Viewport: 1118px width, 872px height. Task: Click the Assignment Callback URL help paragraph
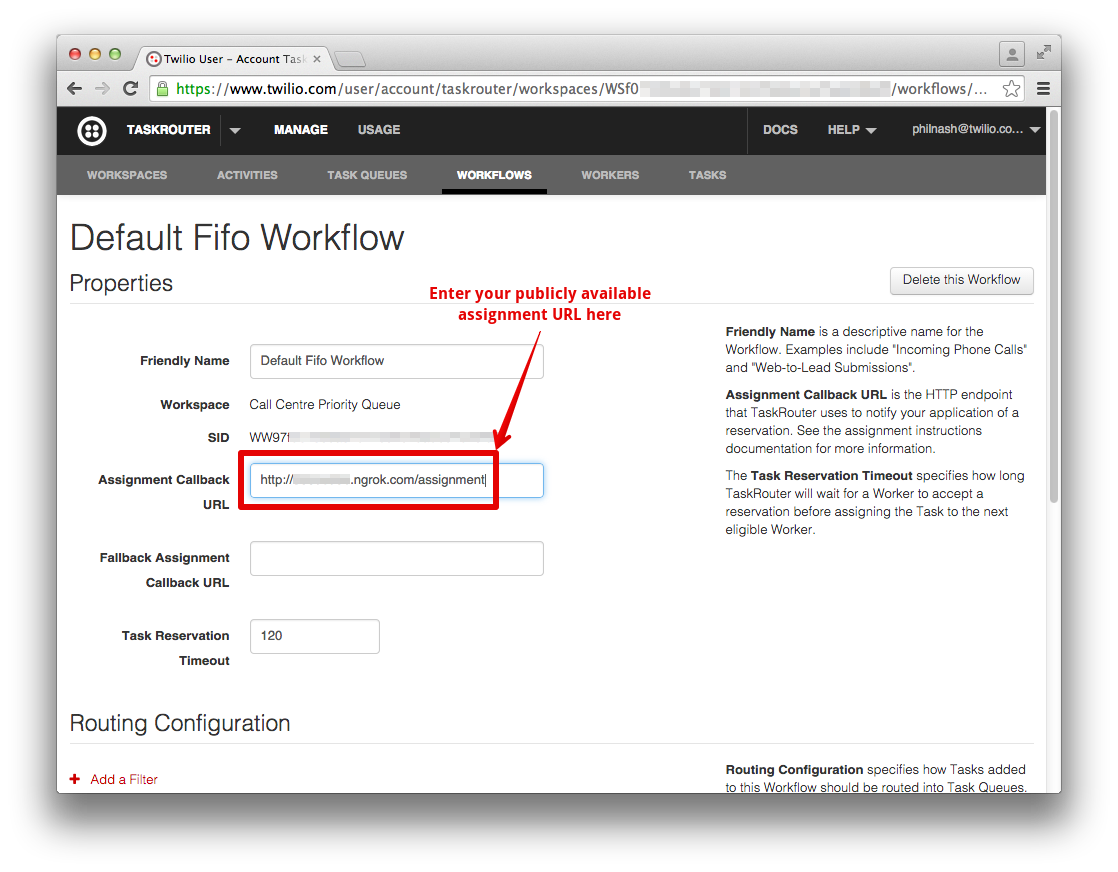872,421
